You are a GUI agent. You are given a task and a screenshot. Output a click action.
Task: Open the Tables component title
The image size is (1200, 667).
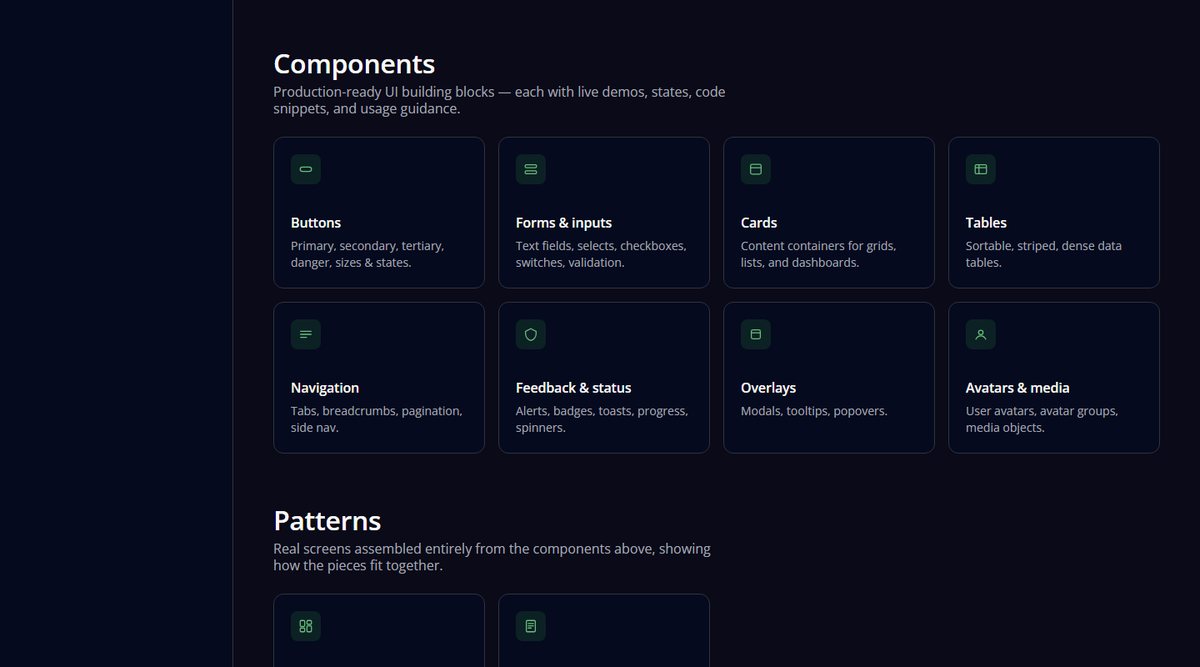(986, 223)
